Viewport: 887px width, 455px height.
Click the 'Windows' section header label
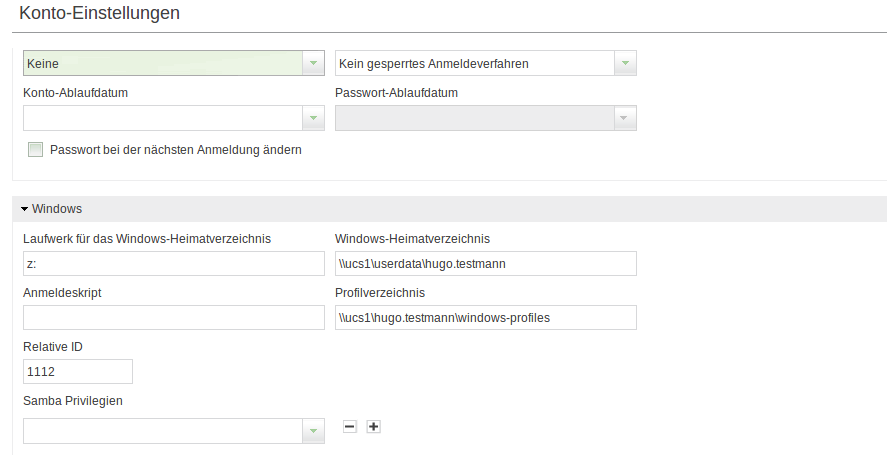[57, 209]
